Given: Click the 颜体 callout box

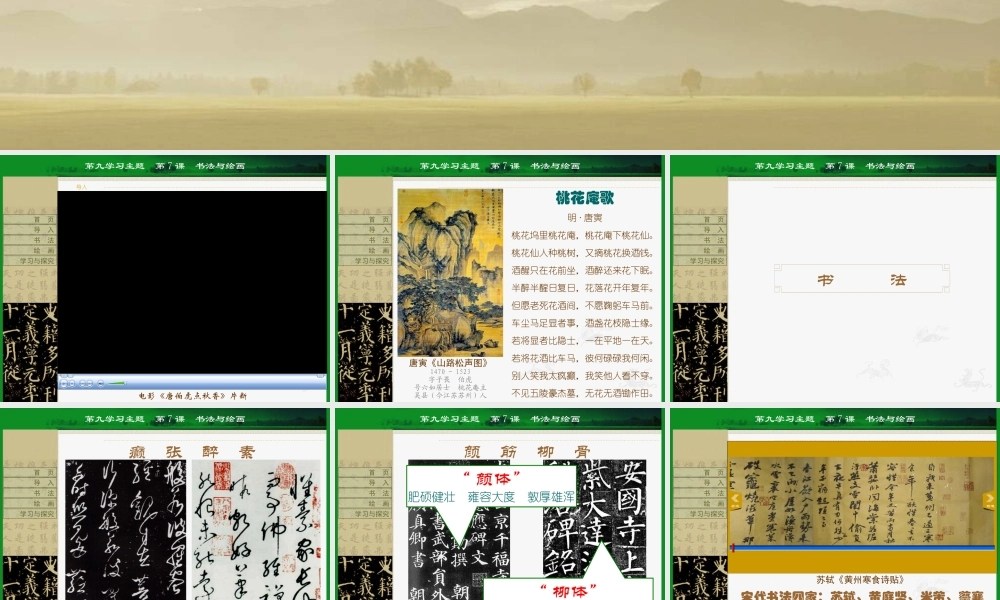Looking at the screenshot, I should click(x=491, y=487).
